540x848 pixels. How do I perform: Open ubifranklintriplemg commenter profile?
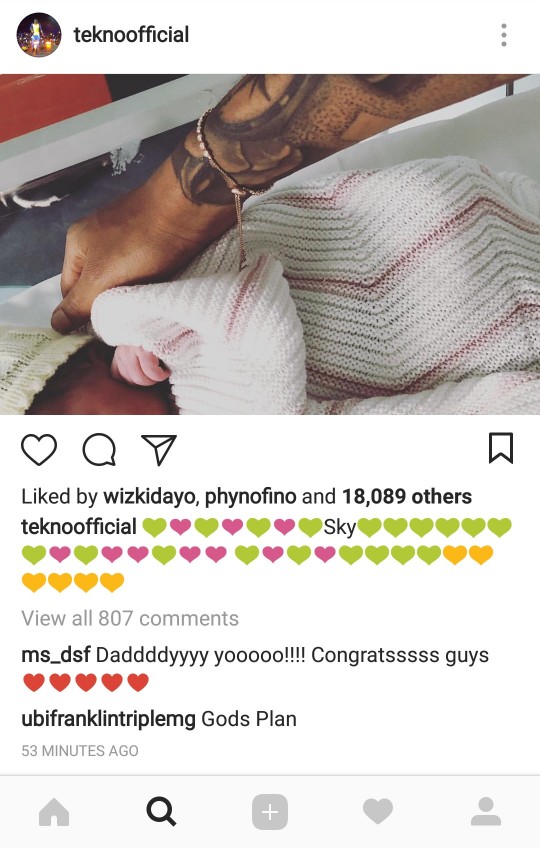pyautogui.click(x=108, y=719)
